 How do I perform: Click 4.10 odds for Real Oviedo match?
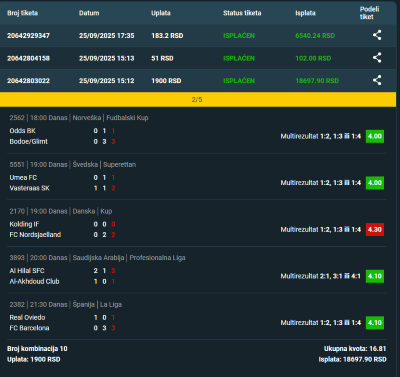tap(375, 323)
